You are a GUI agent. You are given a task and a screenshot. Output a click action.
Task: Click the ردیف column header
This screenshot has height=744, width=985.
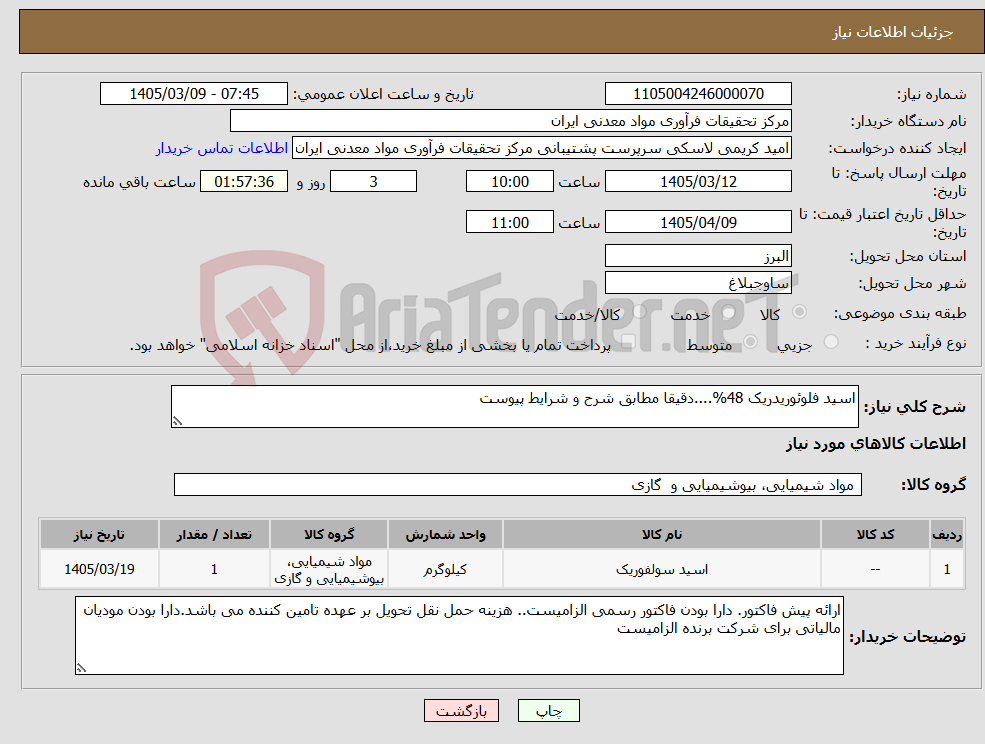(x=947, y=534)
